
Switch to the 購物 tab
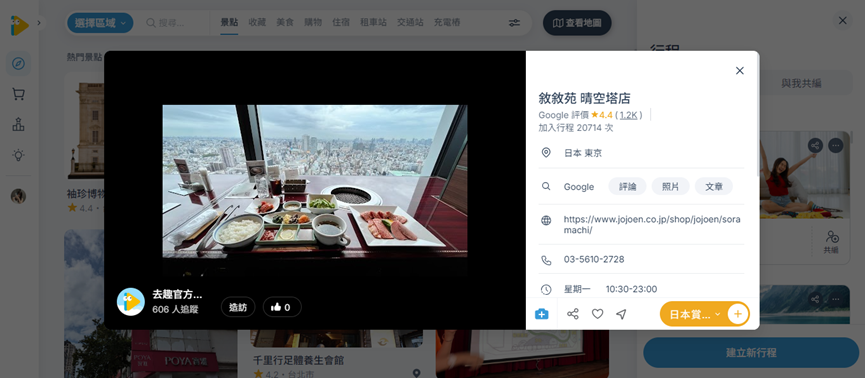pos(313,23)
